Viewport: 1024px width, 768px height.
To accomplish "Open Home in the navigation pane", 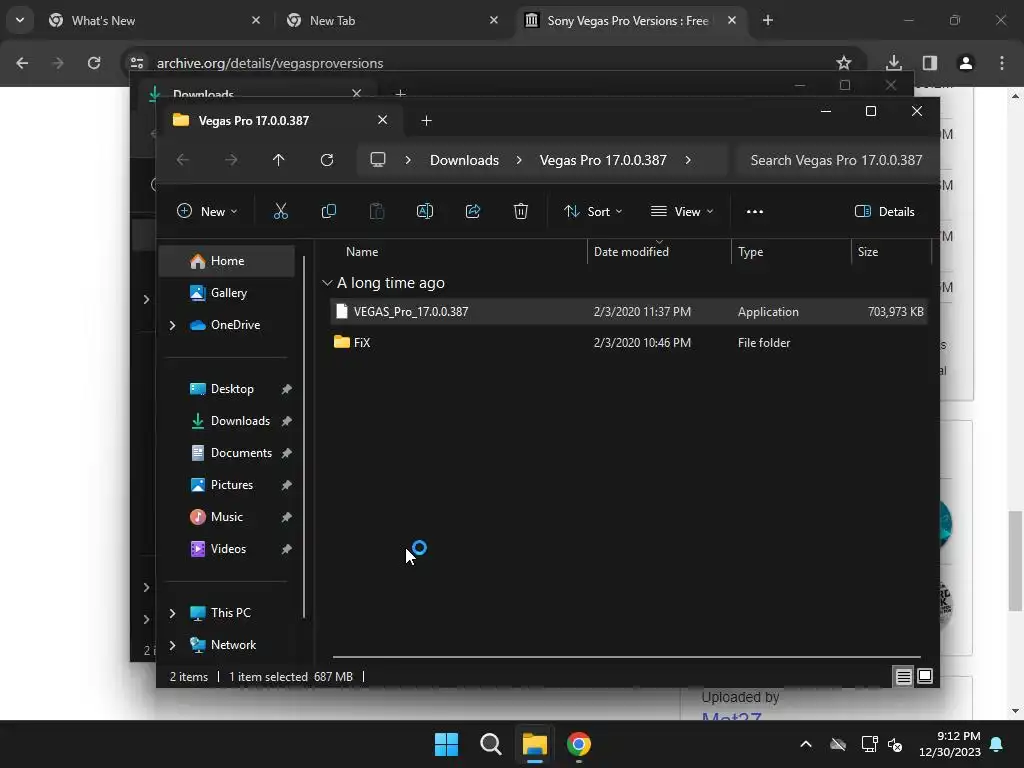I will 227,261.
